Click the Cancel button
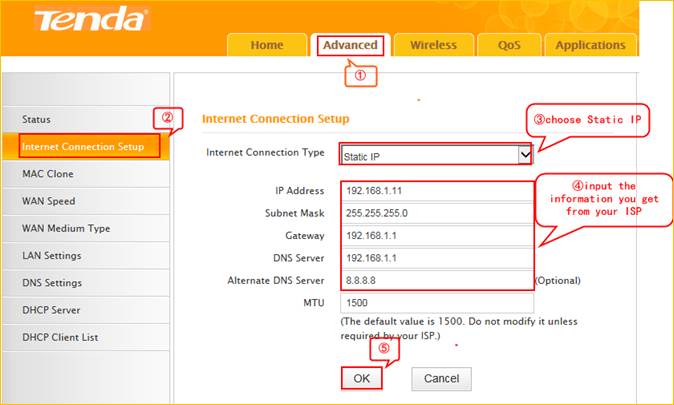The width and height of the screenshot is (674, 405). click(441, 379)
